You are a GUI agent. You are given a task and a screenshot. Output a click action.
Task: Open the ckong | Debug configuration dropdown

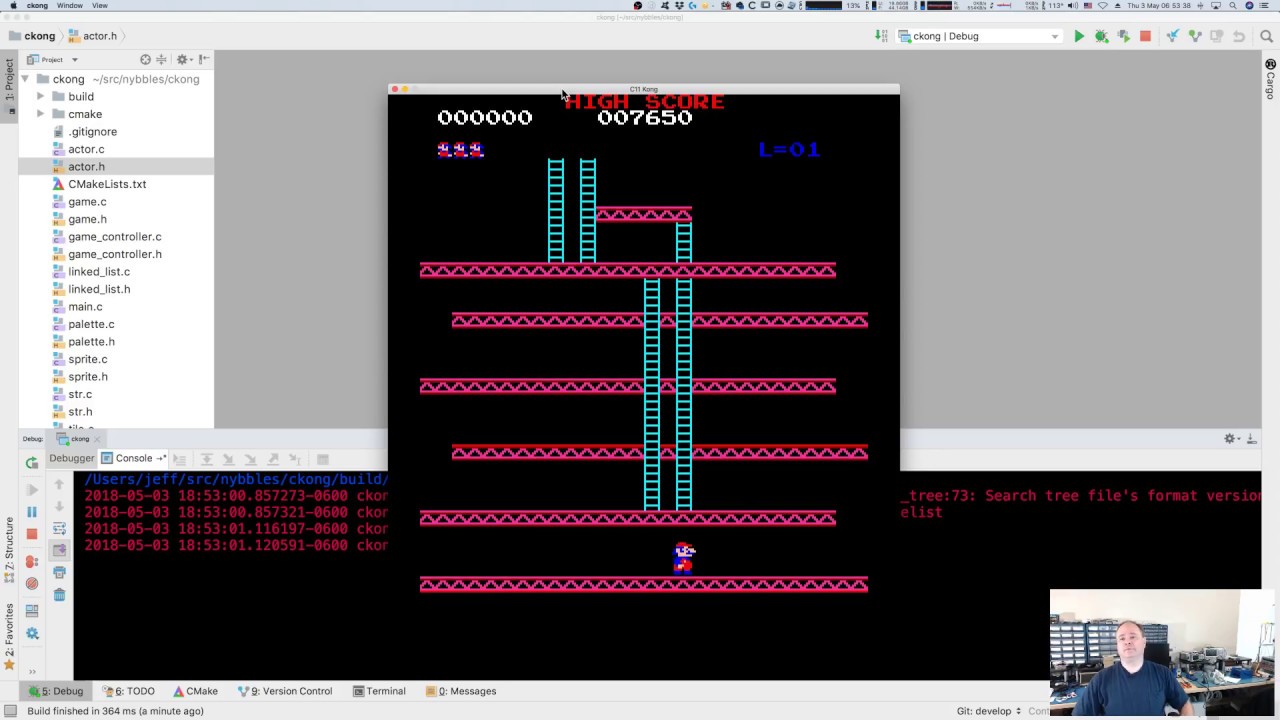979,36
